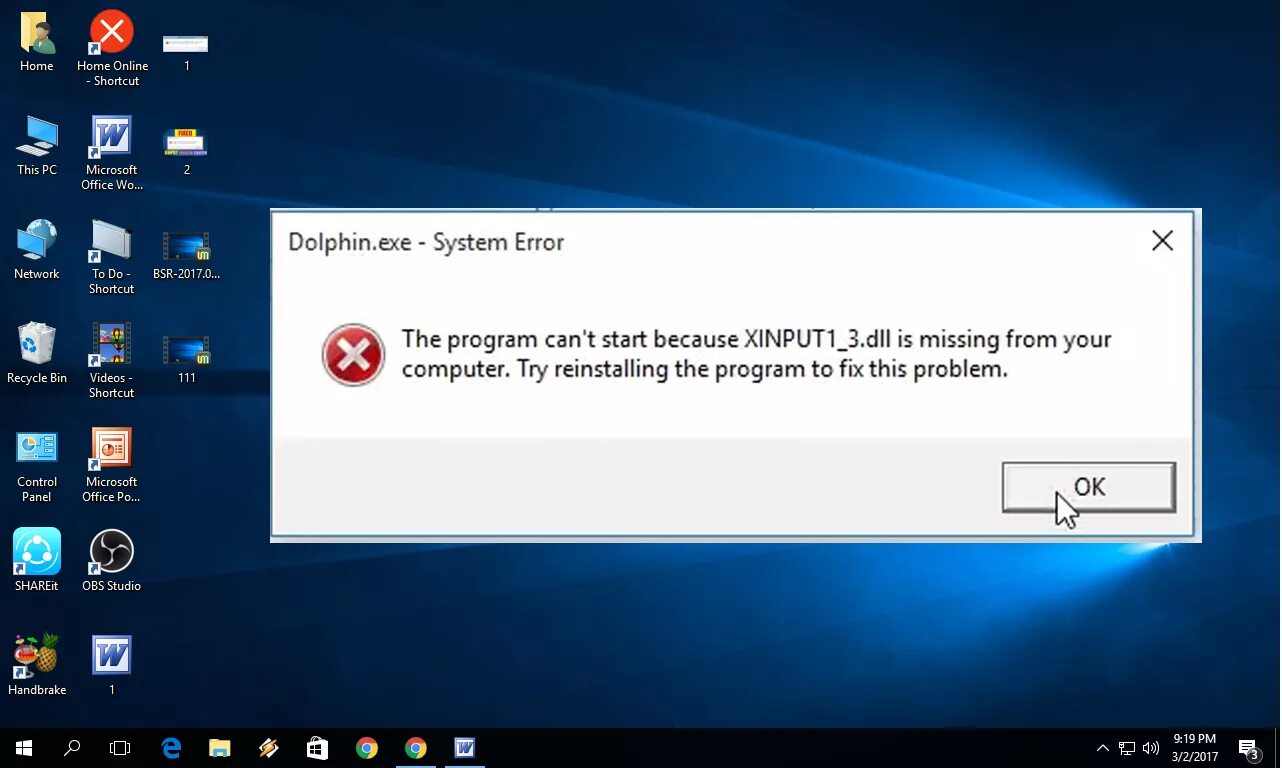Open File Explorer from the taskbar
The image size is (1282, 768).
click(x=220, y=748)
